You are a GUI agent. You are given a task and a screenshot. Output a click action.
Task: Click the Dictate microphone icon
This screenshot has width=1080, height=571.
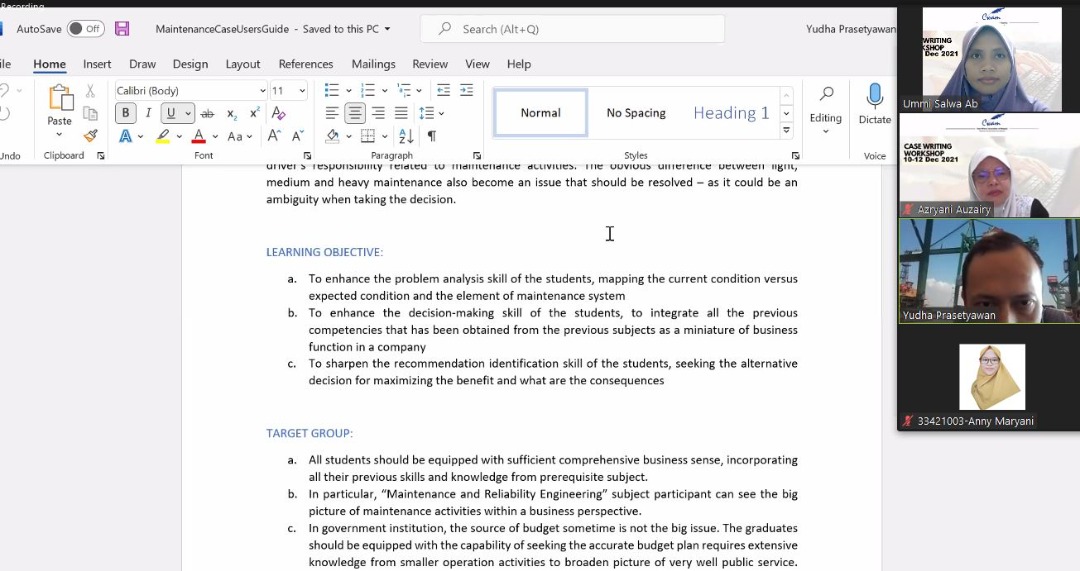coord(875,96)
